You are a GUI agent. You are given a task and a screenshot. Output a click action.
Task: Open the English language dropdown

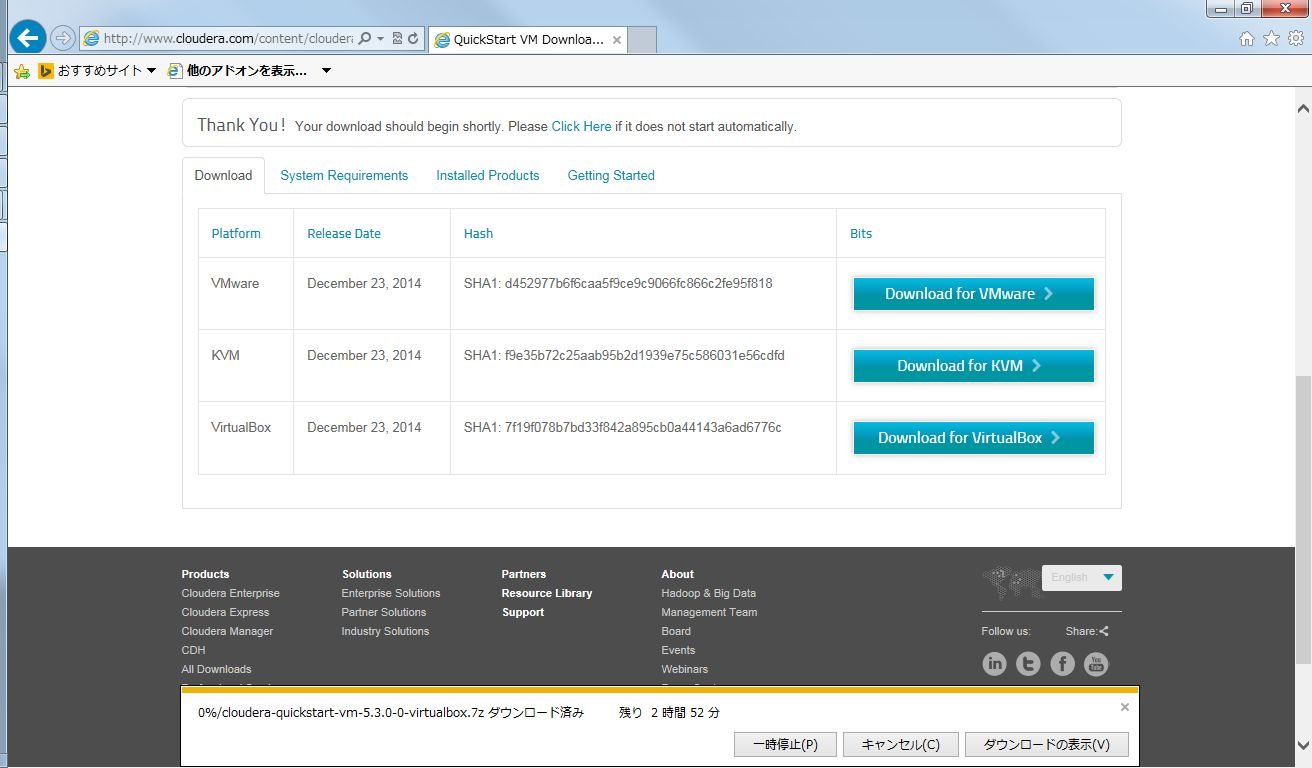point(1081,577)
